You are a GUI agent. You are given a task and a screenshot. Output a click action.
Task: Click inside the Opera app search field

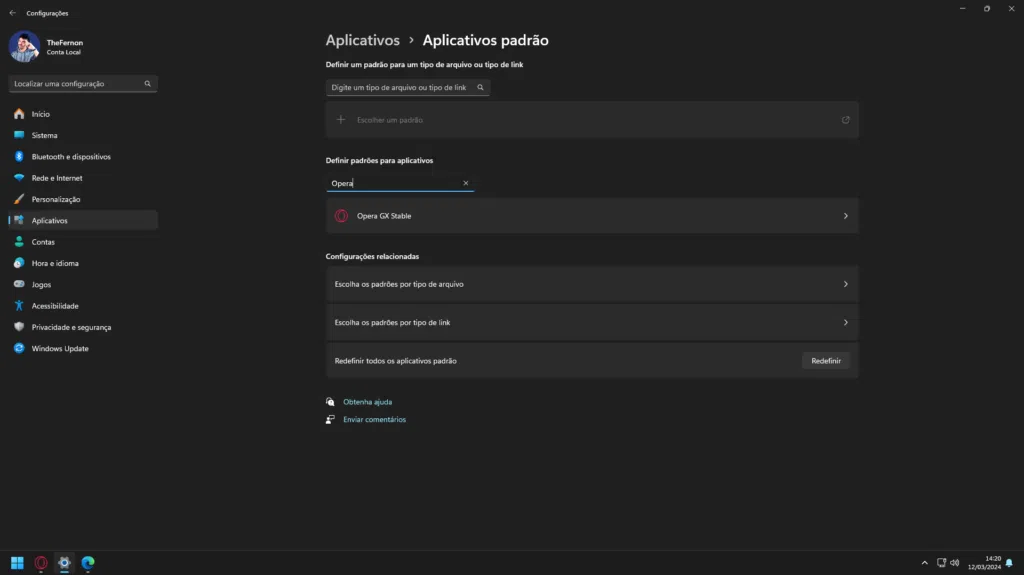pos(400,183)
